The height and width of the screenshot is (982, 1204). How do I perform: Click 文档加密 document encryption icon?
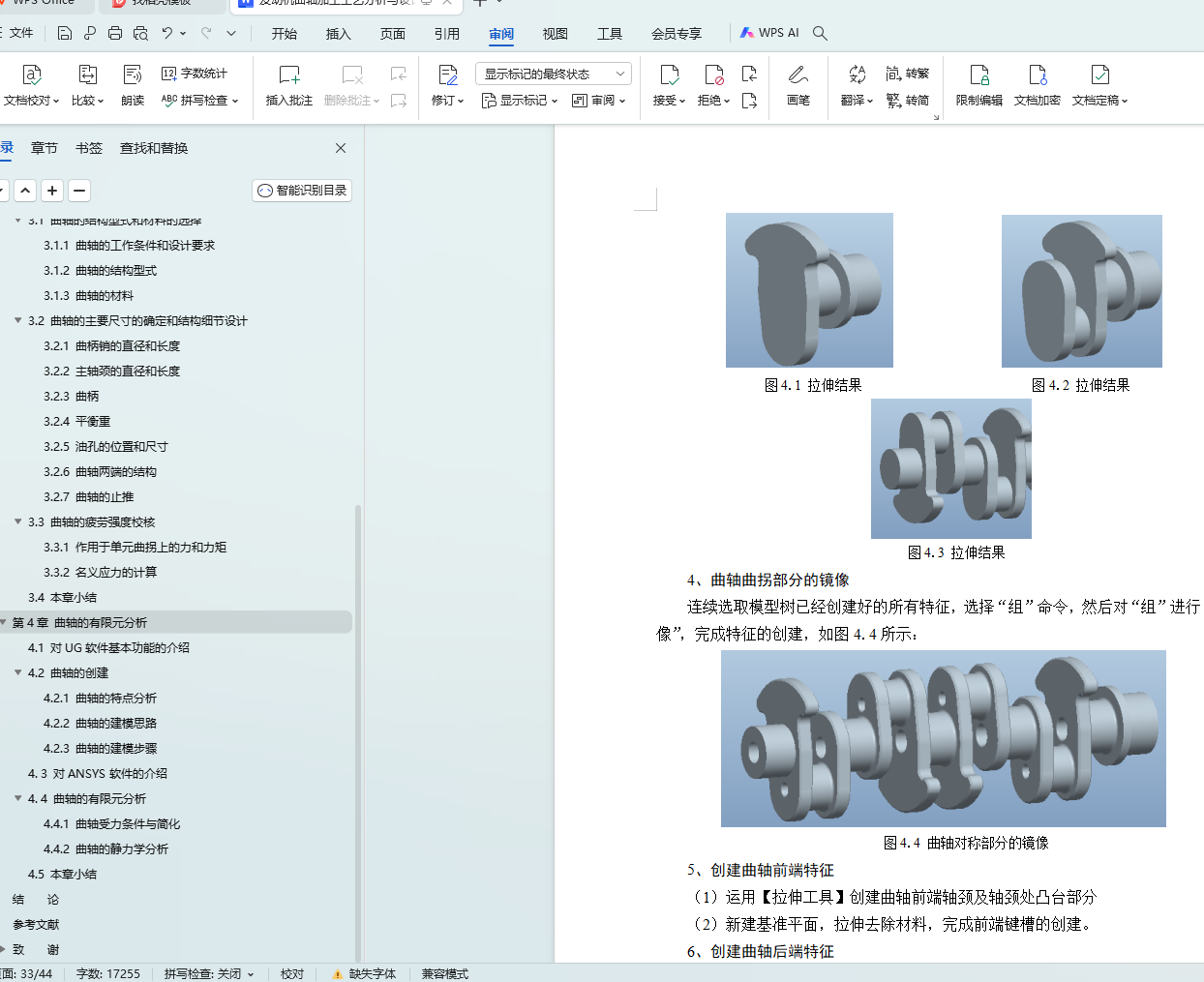(1038, 74)
